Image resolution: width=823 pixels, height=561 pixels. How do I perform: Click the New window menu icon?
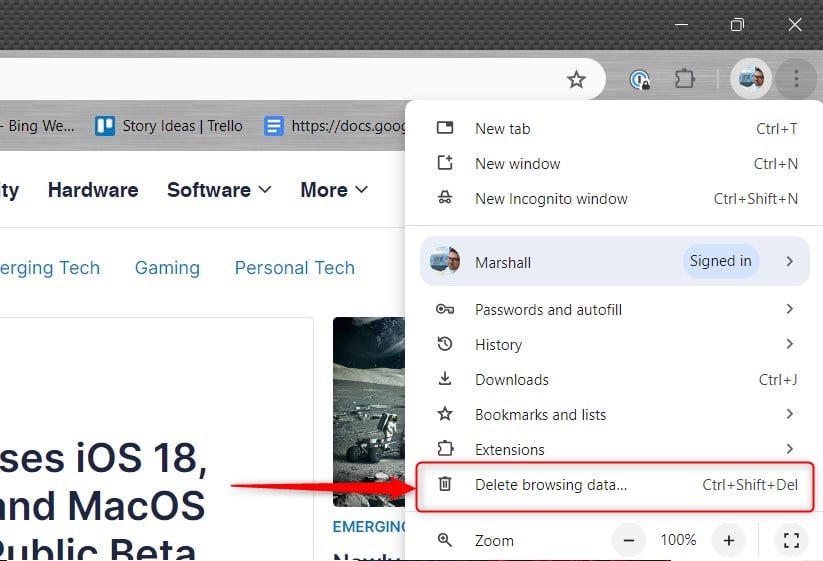[x=445, y=163]
